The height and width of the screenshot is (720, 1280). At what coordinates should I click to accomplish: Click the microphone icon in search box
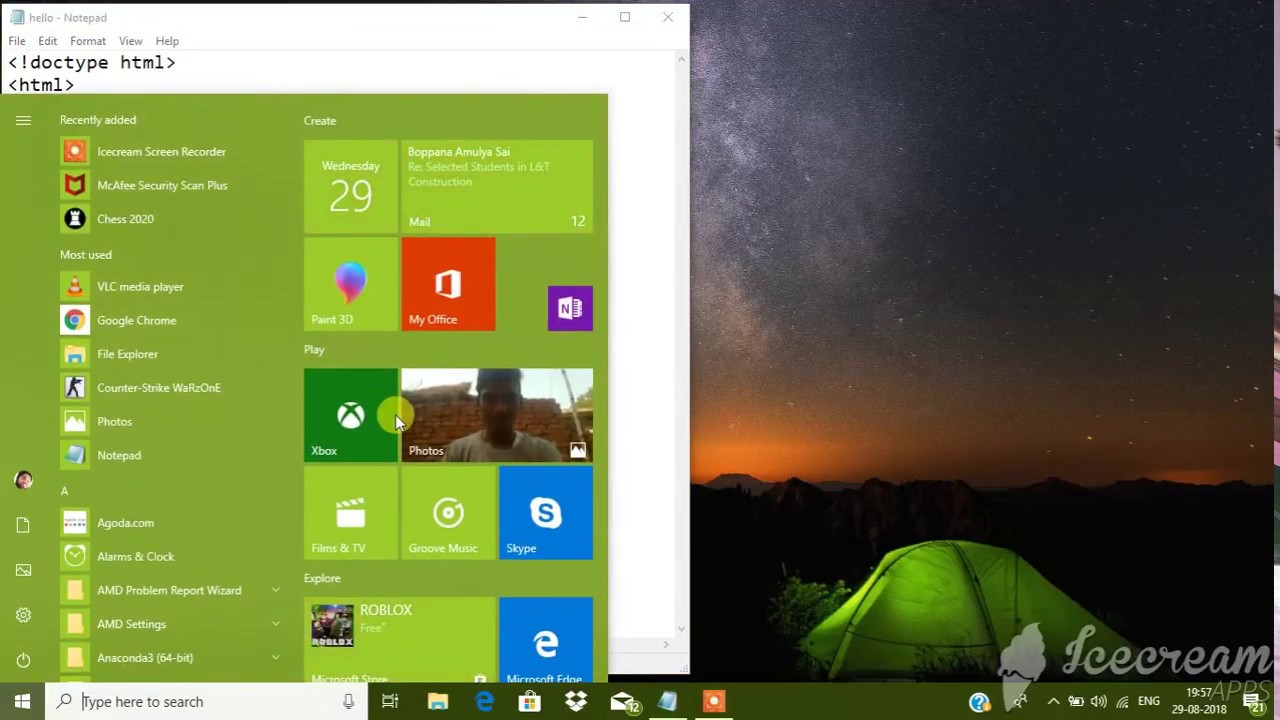(348, 702)
